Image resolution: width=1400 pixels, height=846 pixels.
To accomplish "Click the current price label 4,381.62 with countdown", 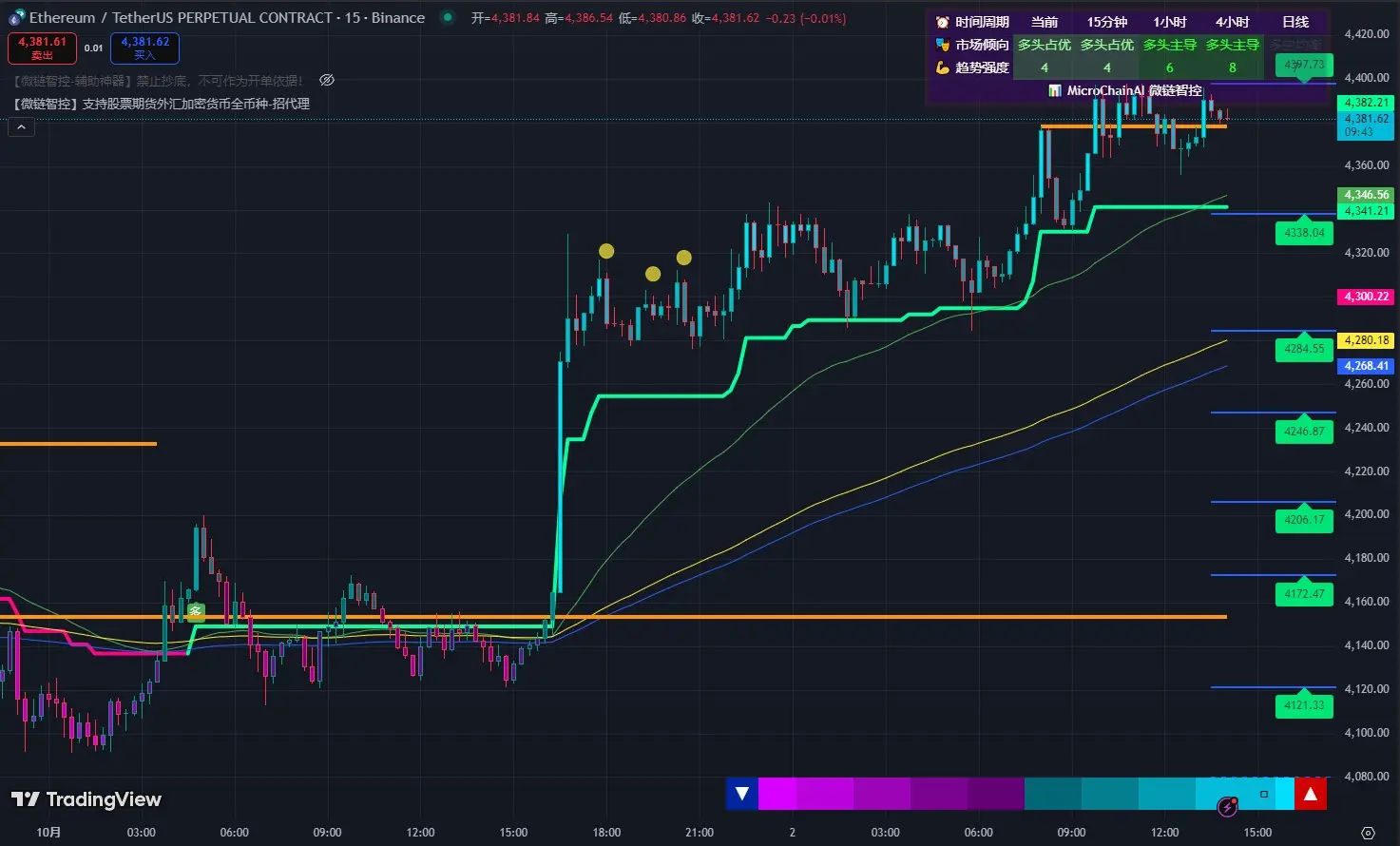I will pos(1366,125).
